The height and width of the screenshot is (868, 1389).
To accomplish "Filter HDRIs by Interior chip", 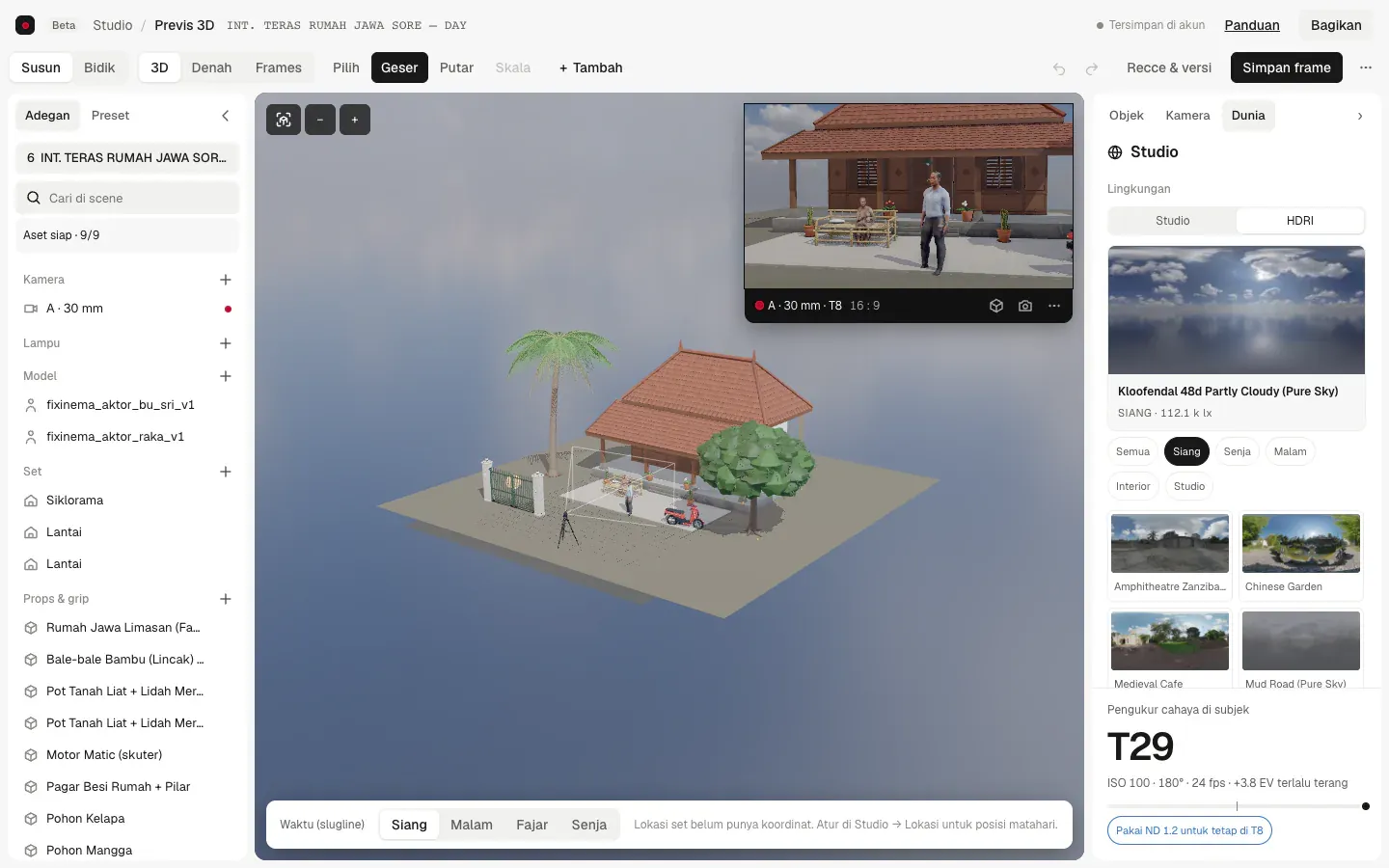I will [1132, 486].
